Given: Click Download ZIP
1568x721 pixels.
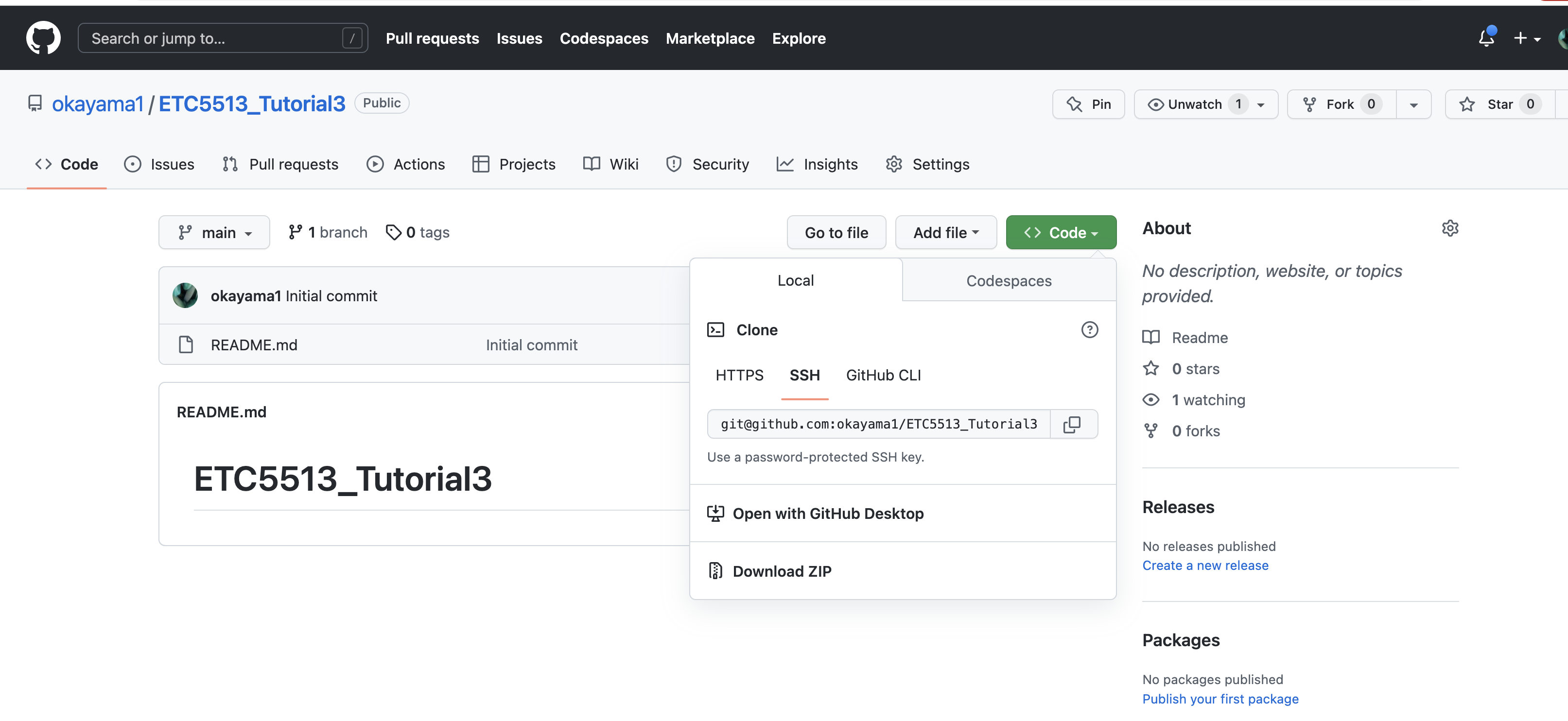Looking at the screenshot, I should click(x=782, y=571).
